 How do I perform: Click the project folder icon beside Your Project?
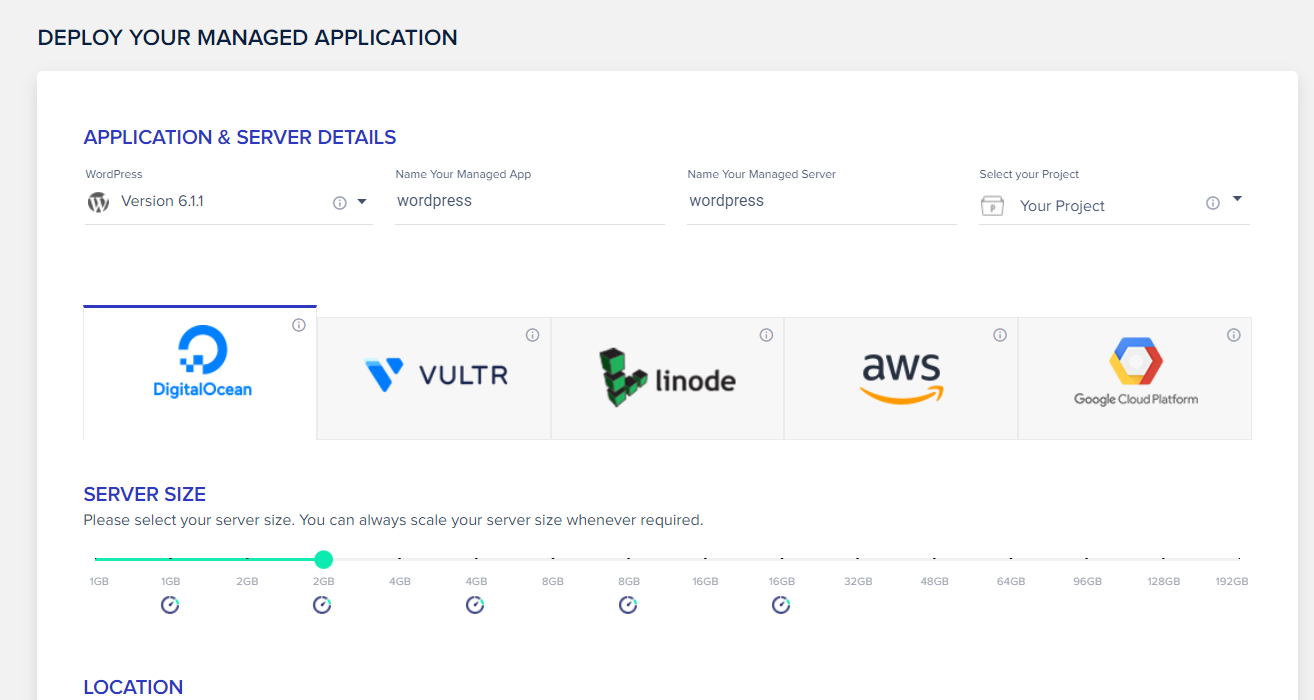pyautogui.click(x=992, y=205)
